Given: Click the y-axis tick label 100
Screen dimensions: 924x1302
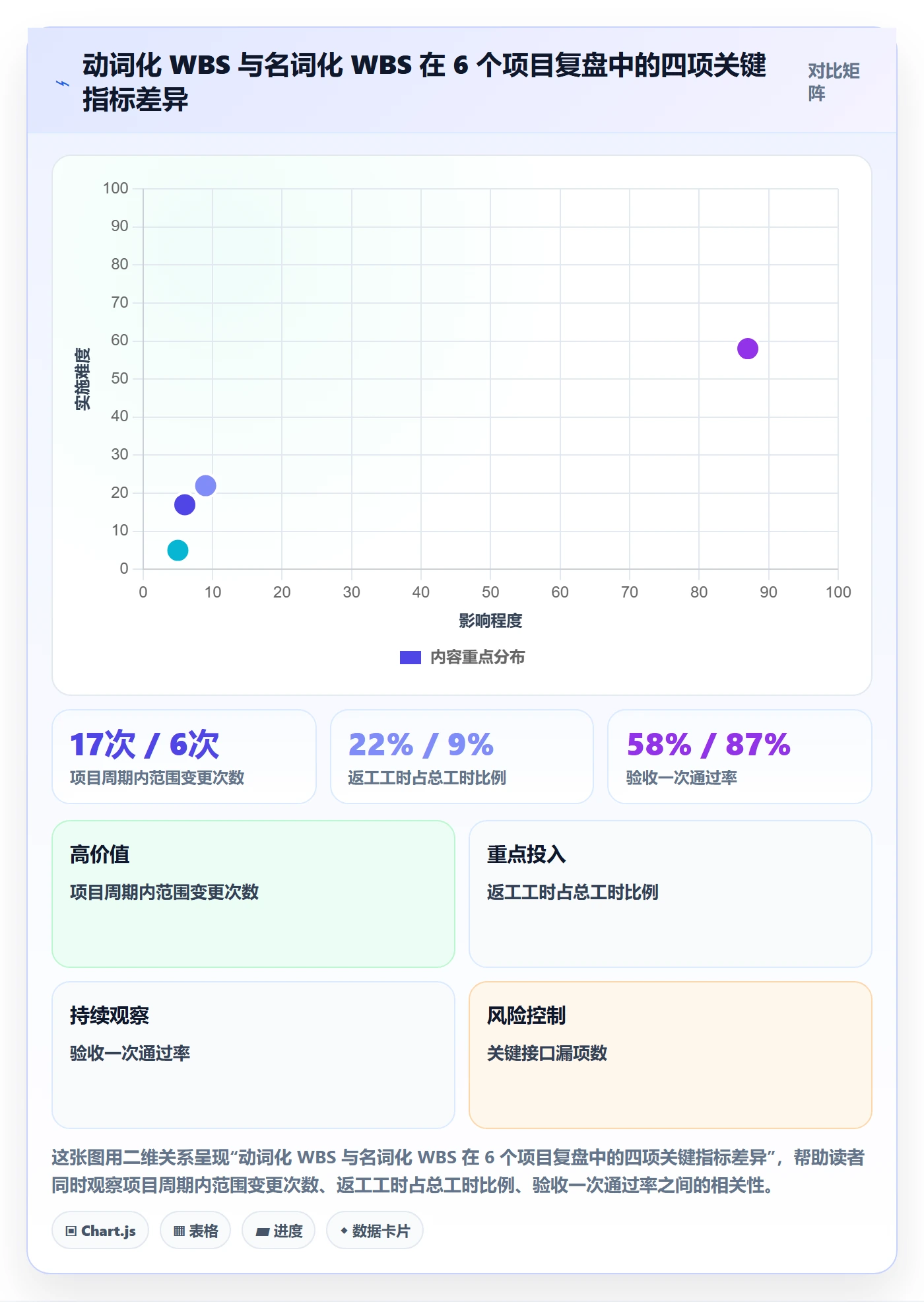Looking at the screenshot, I should pos(115,188).
